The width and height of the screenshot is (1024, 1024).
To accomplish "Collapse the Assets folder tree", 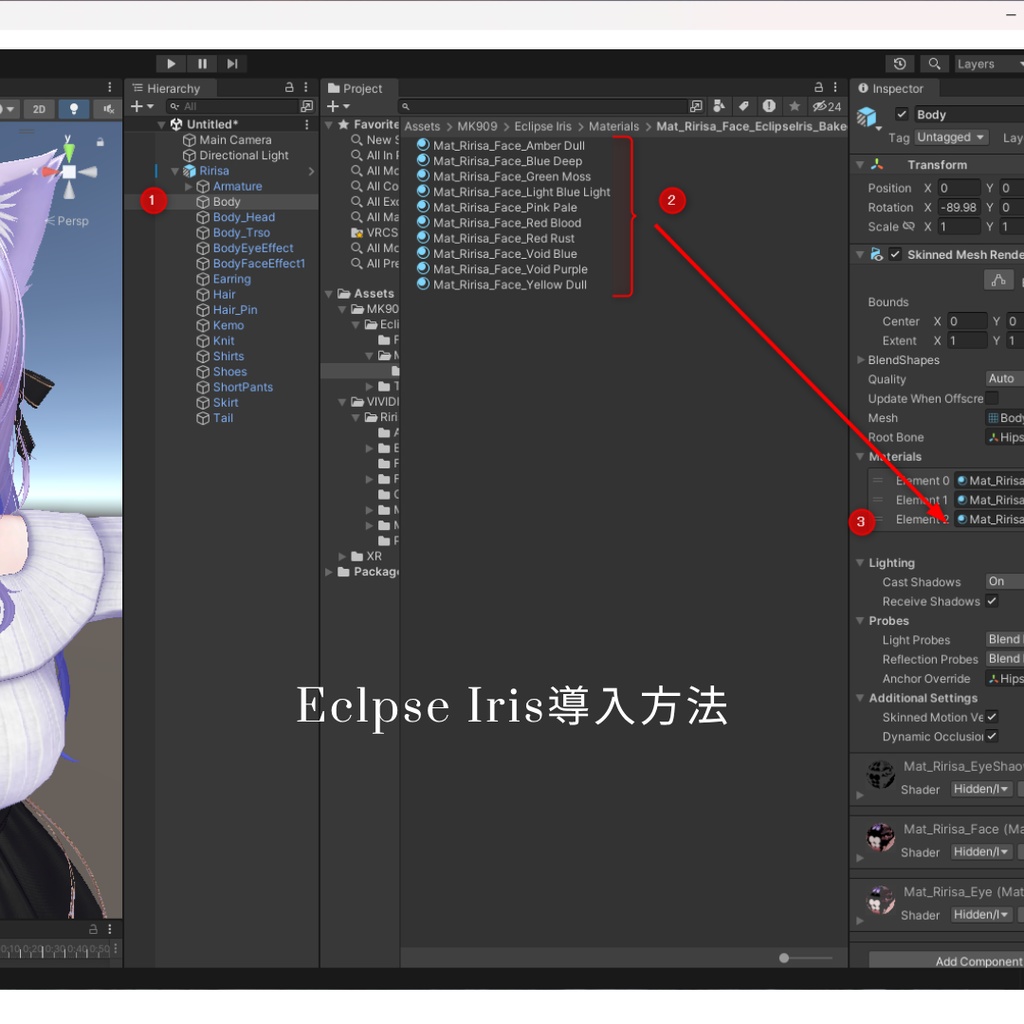I will point(329,294).
